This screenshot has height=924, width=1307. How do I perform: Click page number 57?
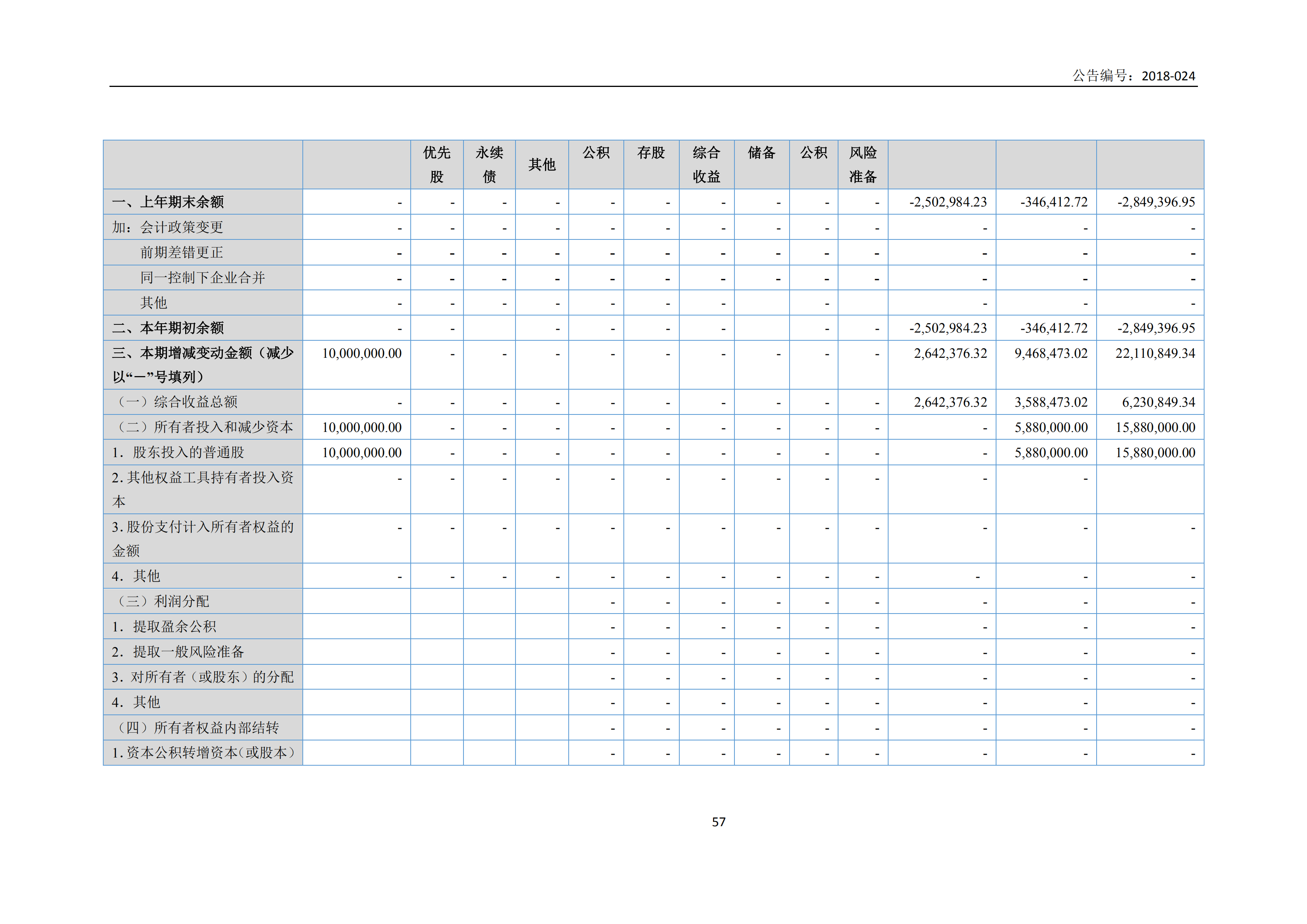click(x=719, y=822)
